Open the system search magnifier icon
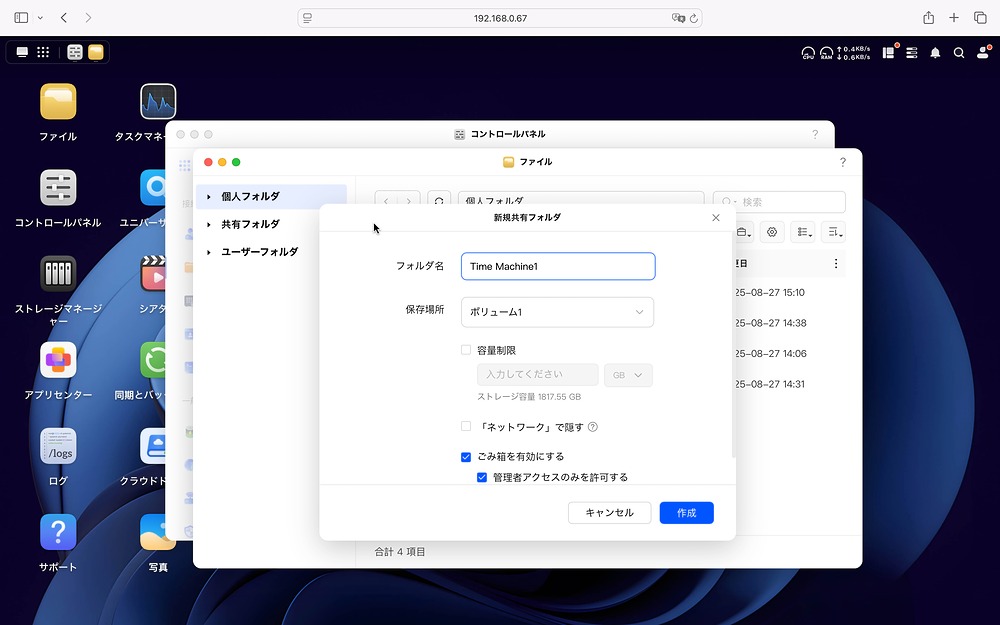This screenshot has height=625, width=1000. [958, 52]
